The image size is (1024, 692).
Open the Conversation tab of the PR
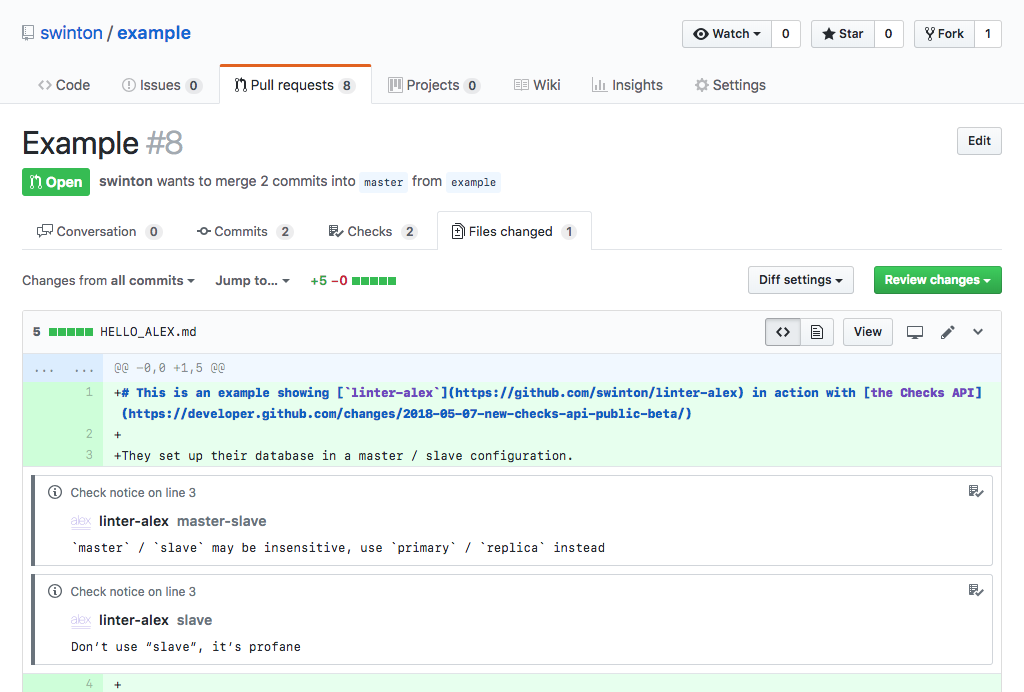(99, 231)
